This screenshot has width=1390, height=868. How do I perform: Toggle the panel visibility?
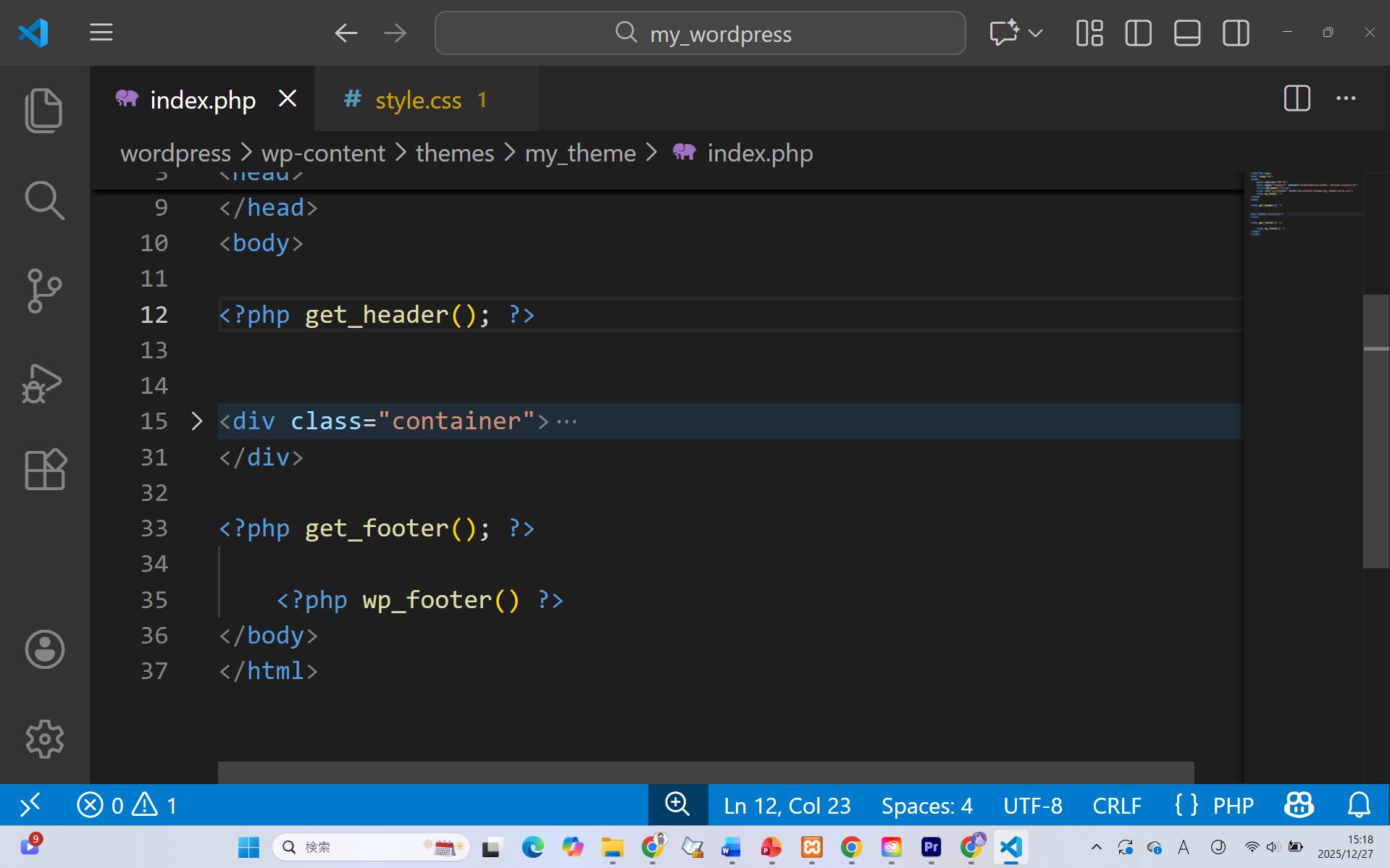[1186, 32]
